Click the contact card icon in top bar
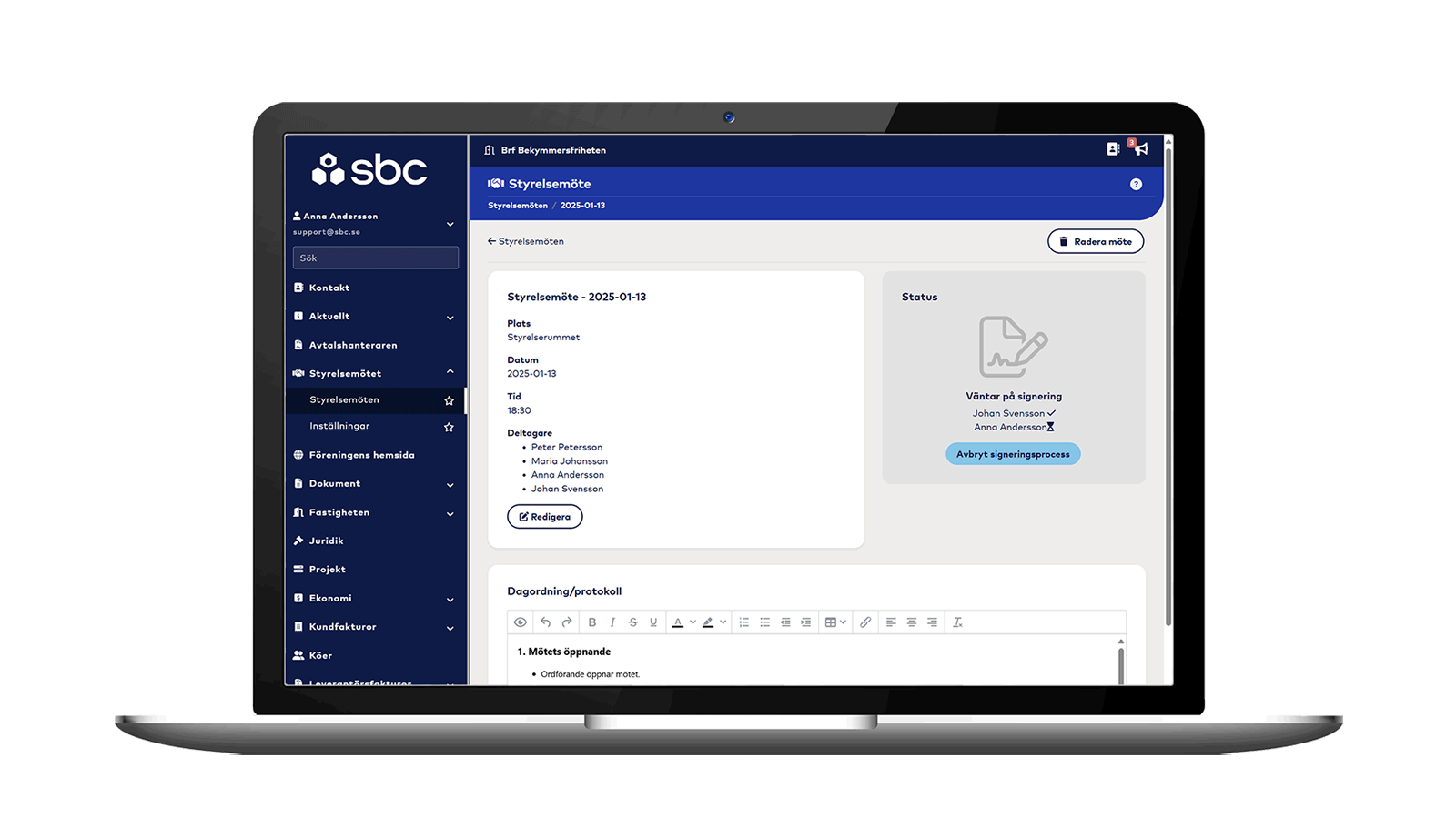This screenshot has height=839, width=1456. click(x=1112, y=149)
